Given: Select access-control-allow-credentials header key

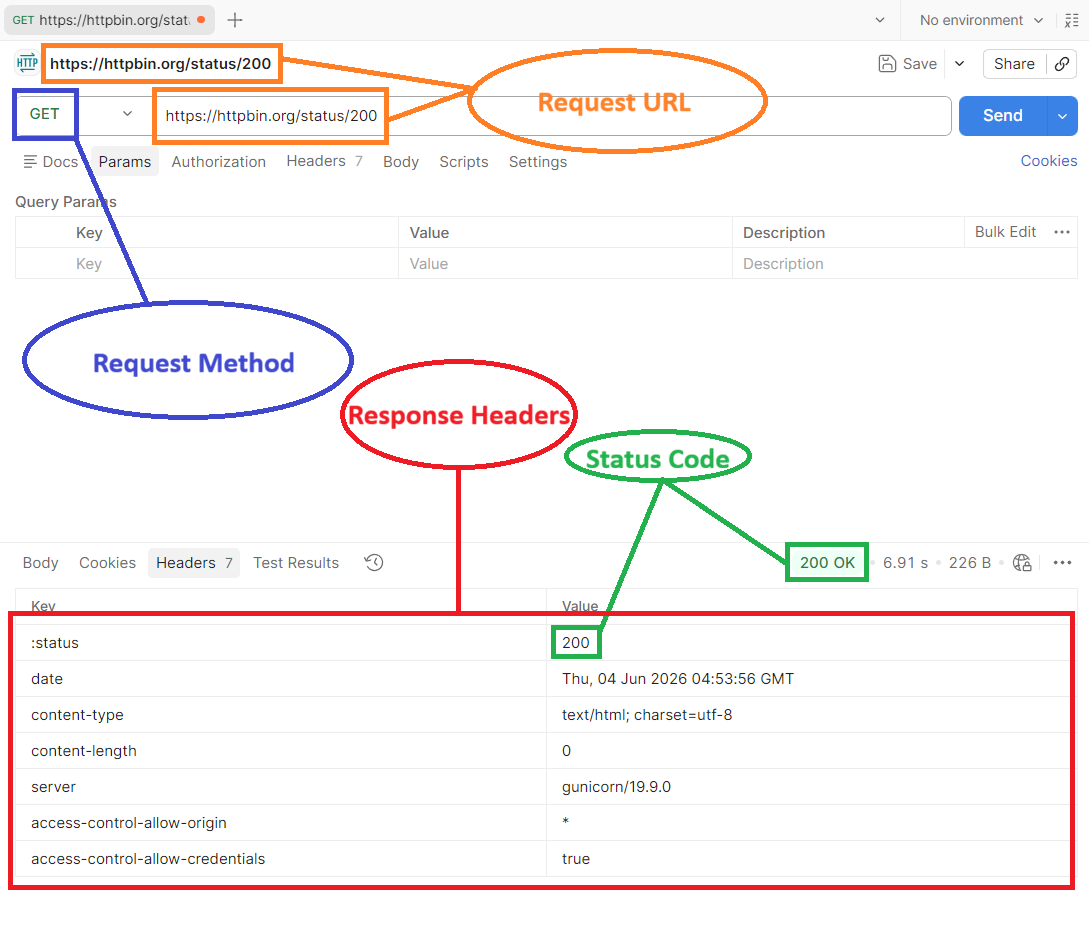Looking at the screenshot, I should (148, 859).
